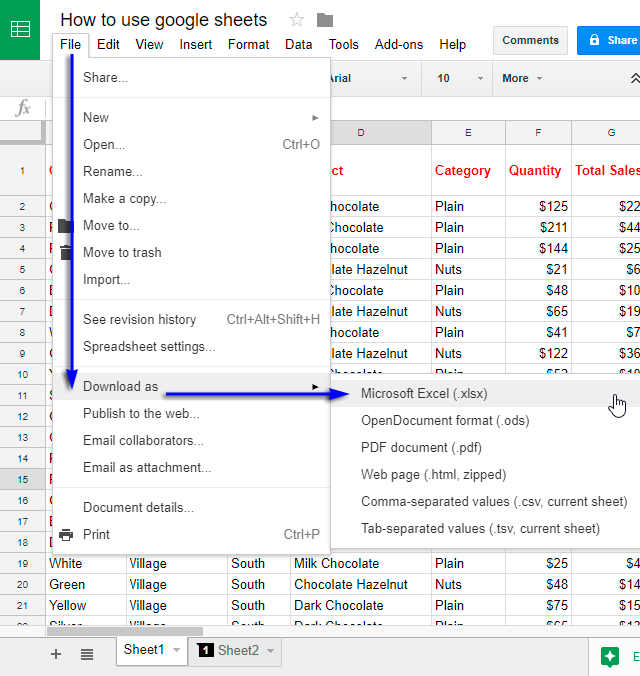
Task: Click the $125 cell in row 2
Action: [538, 207]
